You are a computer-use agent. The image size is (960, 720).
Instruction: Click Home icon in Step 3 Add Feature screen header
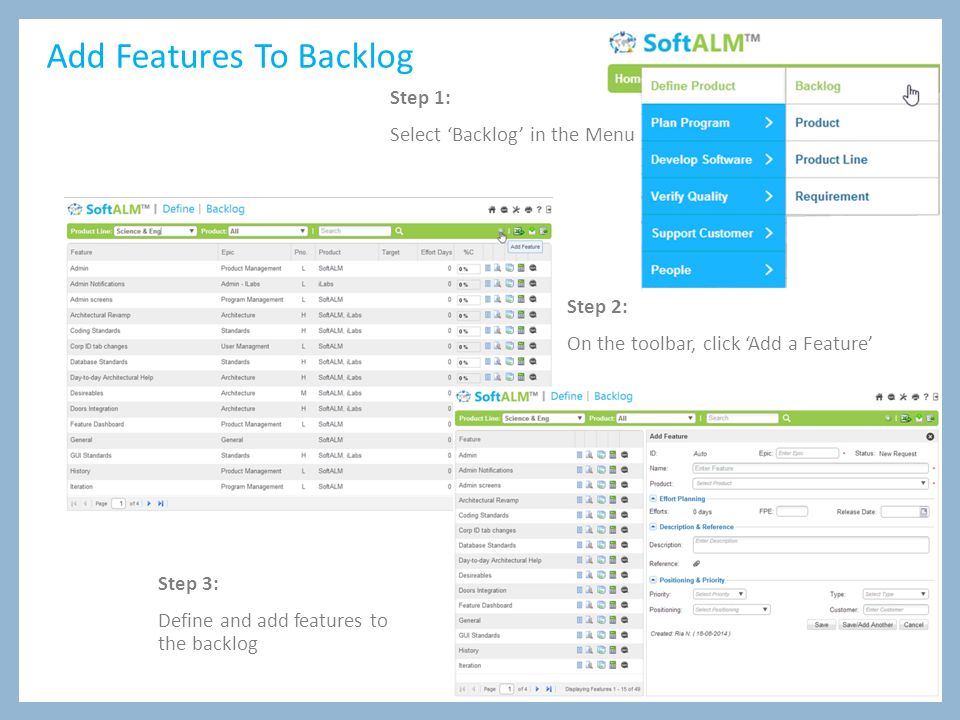(879, 397)
